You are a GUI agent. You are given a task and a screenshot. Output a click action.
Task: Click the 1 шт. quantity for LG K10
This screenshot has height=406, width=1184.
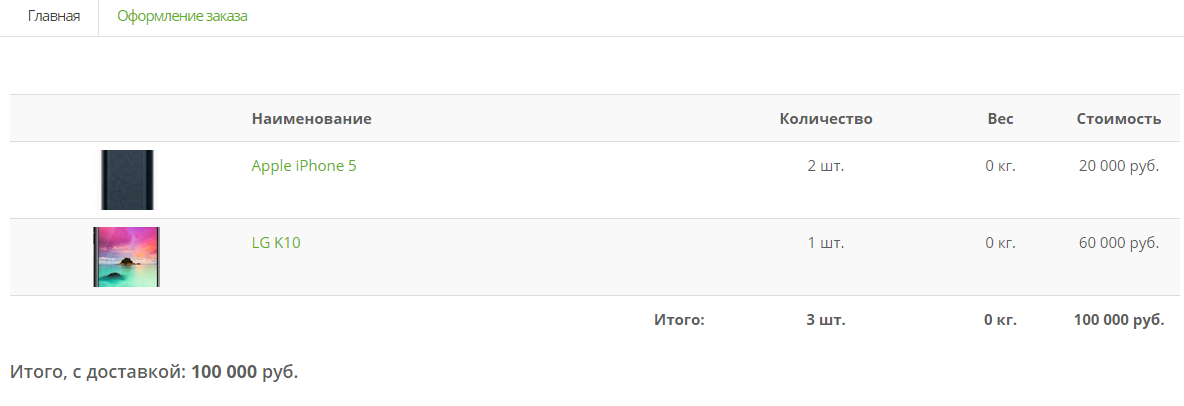tap(826, 243)
